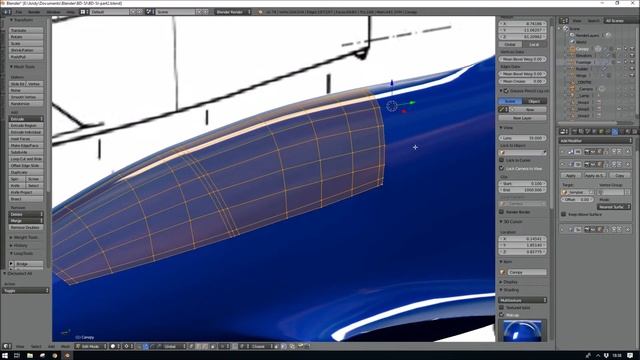Open the File menu
640x360 pixels.
coord(19,12)
